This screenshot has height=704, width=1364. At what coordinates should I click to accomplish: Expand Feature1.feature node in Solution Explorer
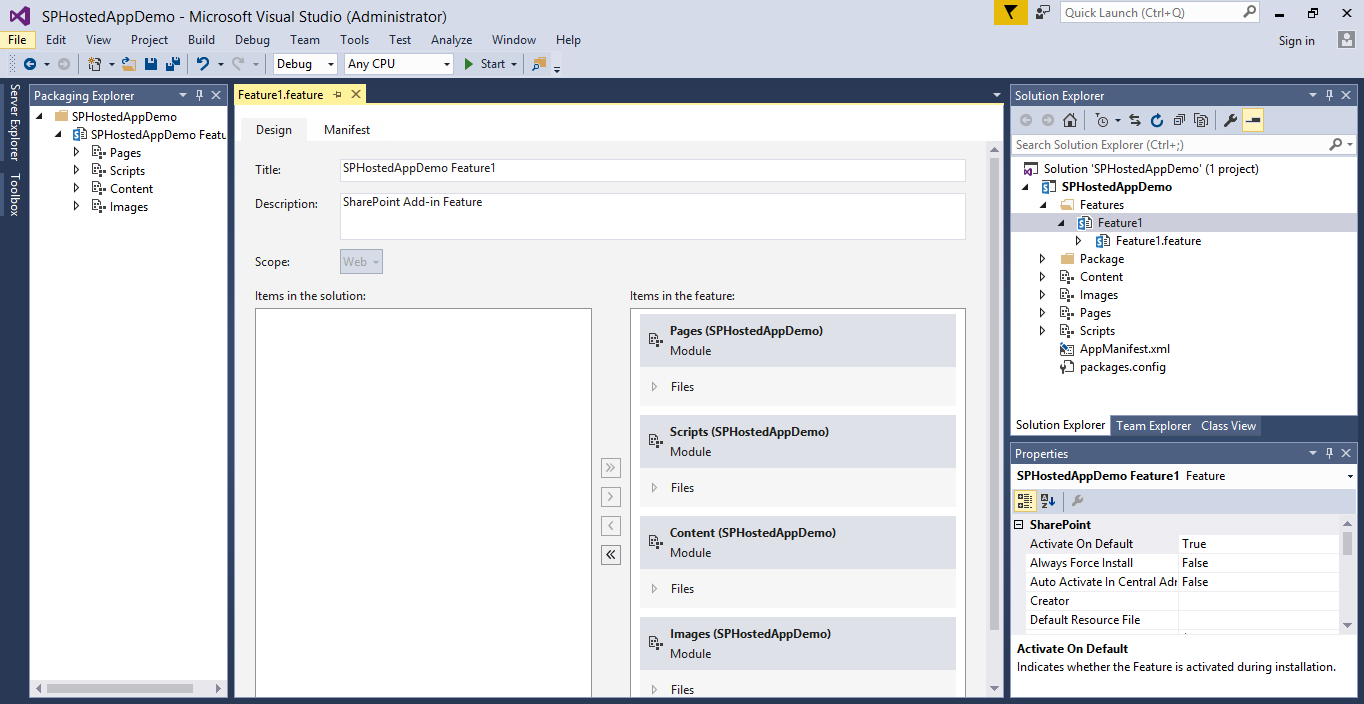coord(1079,241)
